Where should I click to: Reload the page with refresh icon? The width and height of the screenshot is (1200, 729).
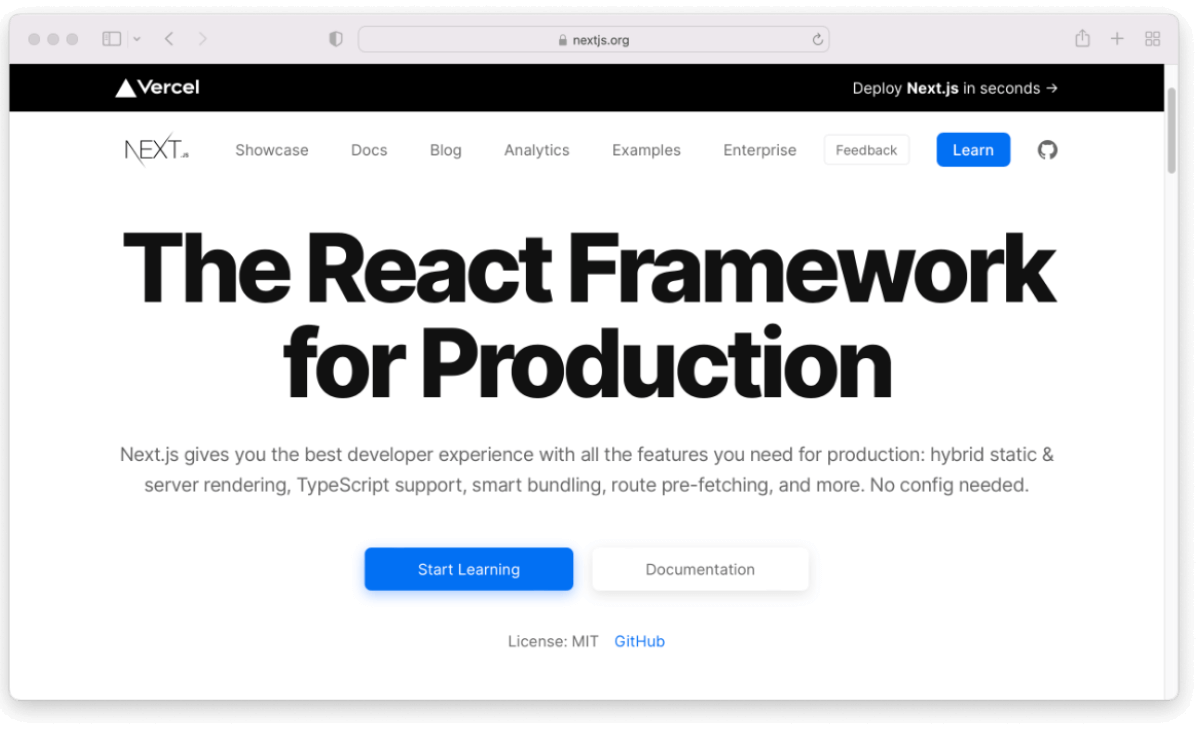(817, 40)
